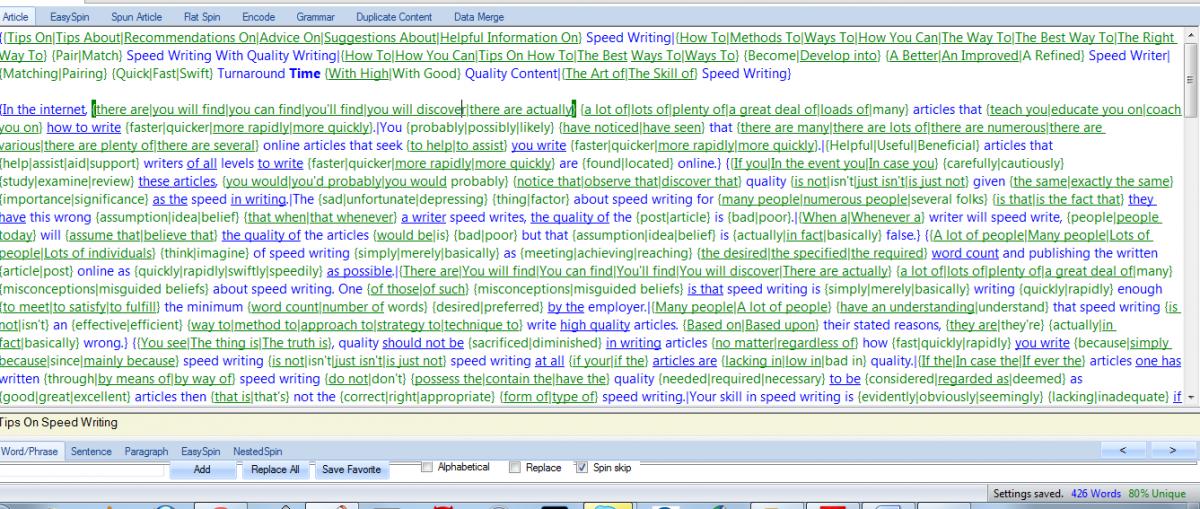This screenshot has height=509, width=1200.
Task: Click the Settings saved. status message
Action: [x=1028, y=494]
